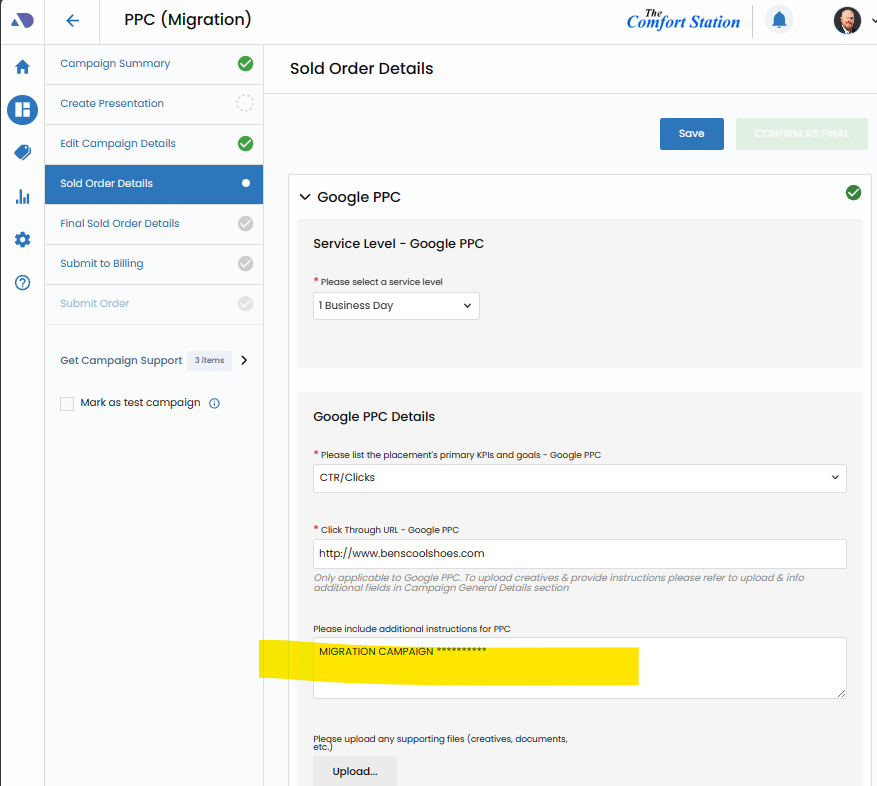The height and width of the screenshot is (786, 877).
Task: Select Edit Campaign Details step
Action: [x=118, y=144]
